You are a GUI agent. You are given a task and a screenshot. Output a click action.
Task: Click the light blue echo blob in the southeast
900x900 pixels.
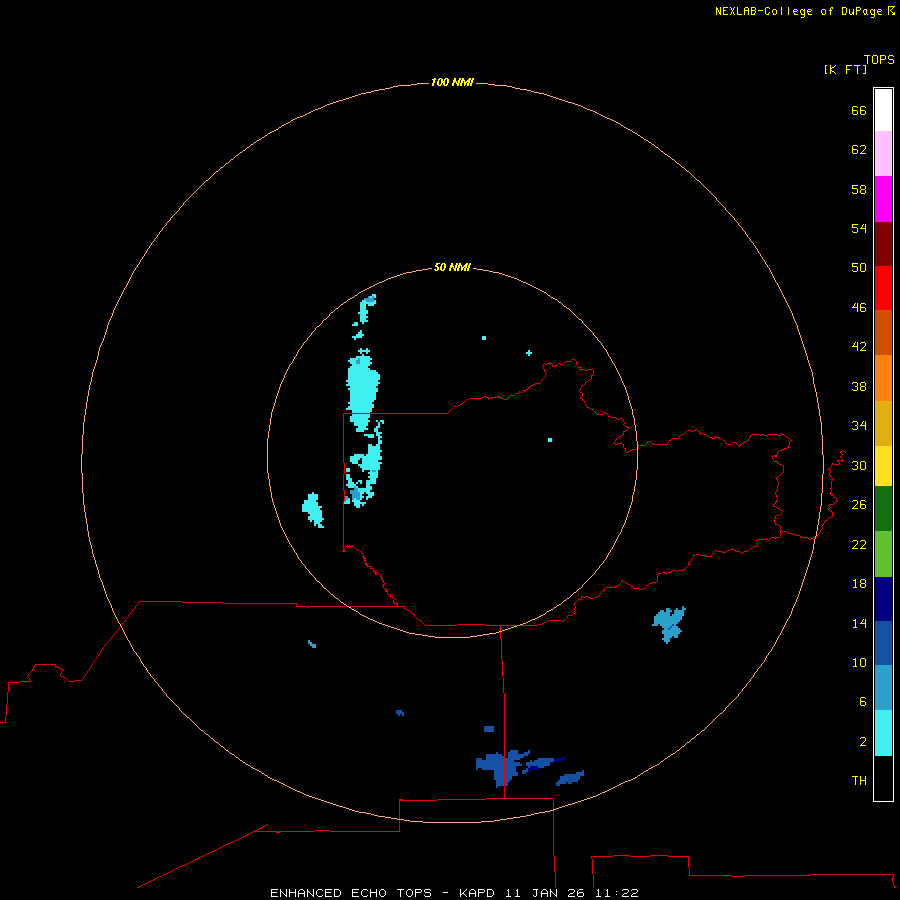[x=669, y=624]
